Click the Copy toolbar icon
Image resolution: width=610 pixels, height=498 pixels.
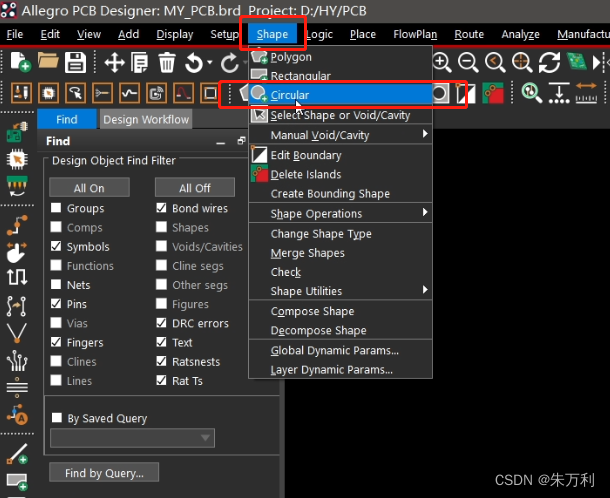coord(139,63)
